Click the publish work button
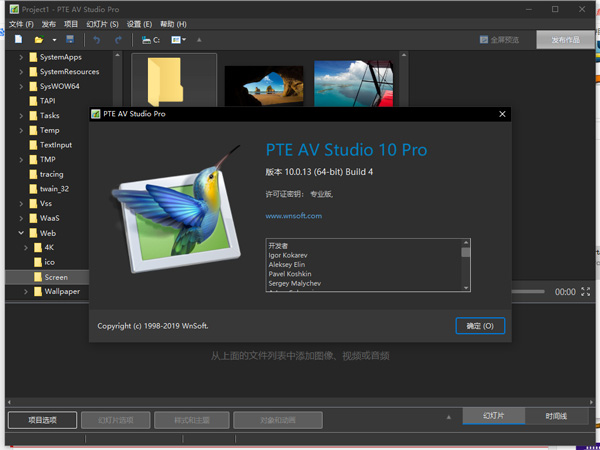The image size is (600, 450). (565, 40)
